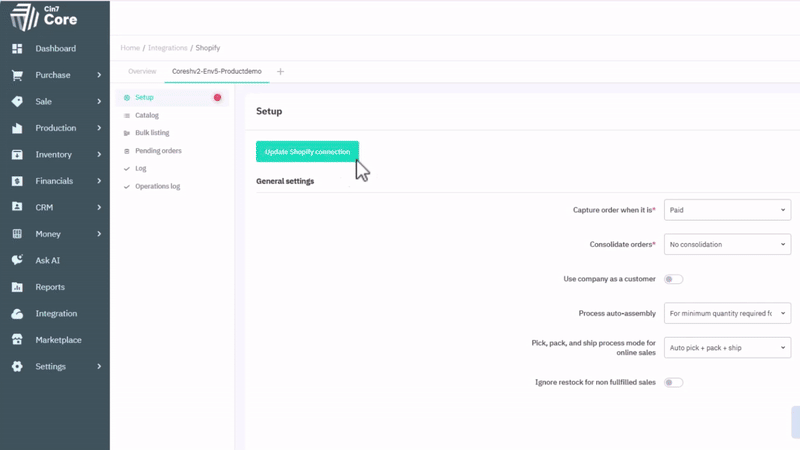This screenshot has width=800, height=450.
Task: Click the Setup gear icon in submenu
Action: pyautogui.click(x=127, y=97)
